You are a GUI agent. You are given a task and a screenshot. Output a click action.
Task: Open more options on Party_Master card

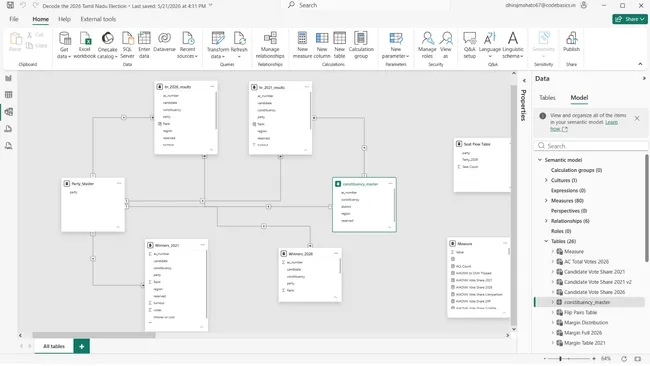pyautogui.click(x=119, y=183)
